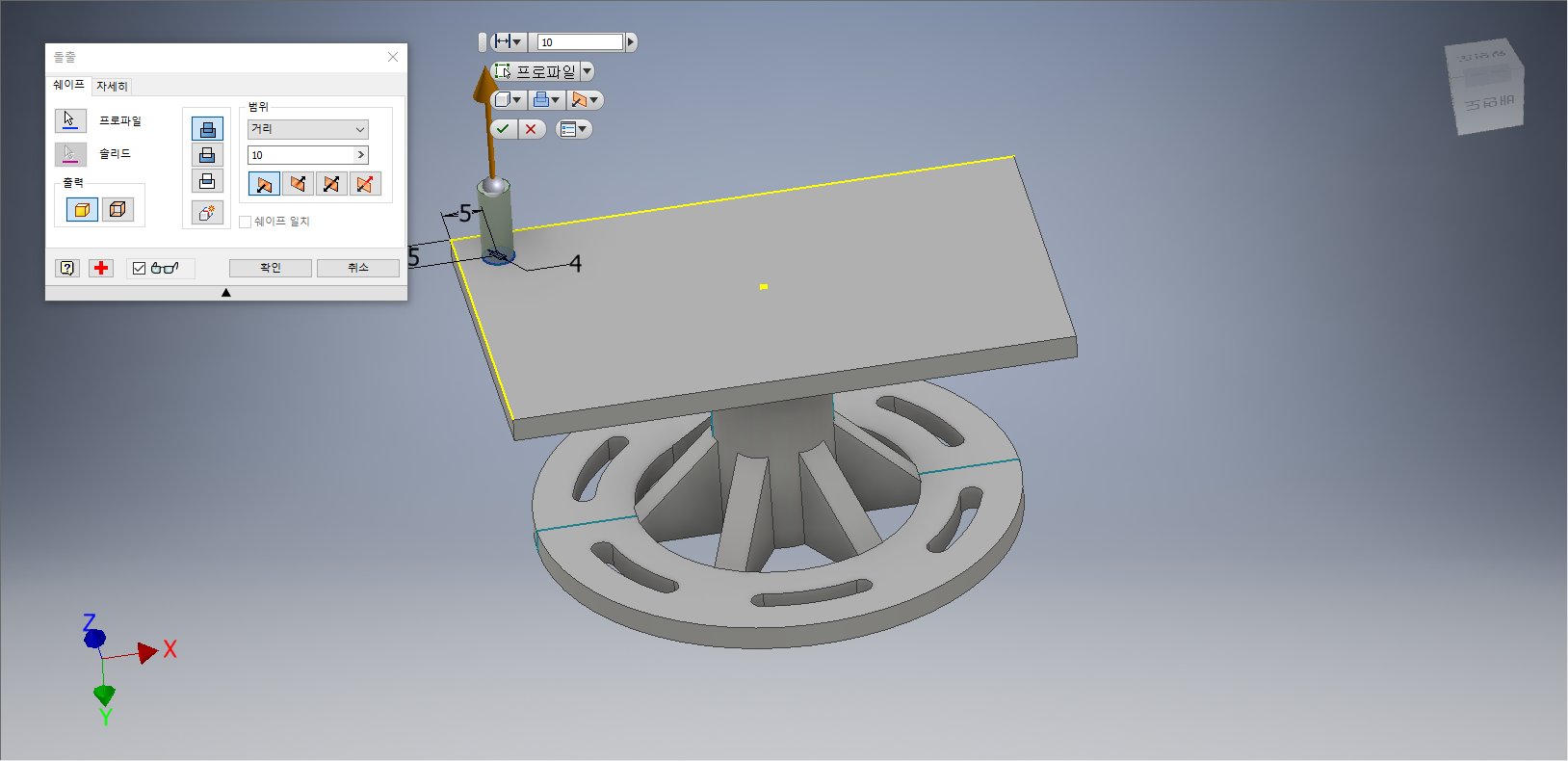Screen dimensions: 1568x761
Task: Open the mini-toolbar value flyout right arrow
Action: pos(631,42)
